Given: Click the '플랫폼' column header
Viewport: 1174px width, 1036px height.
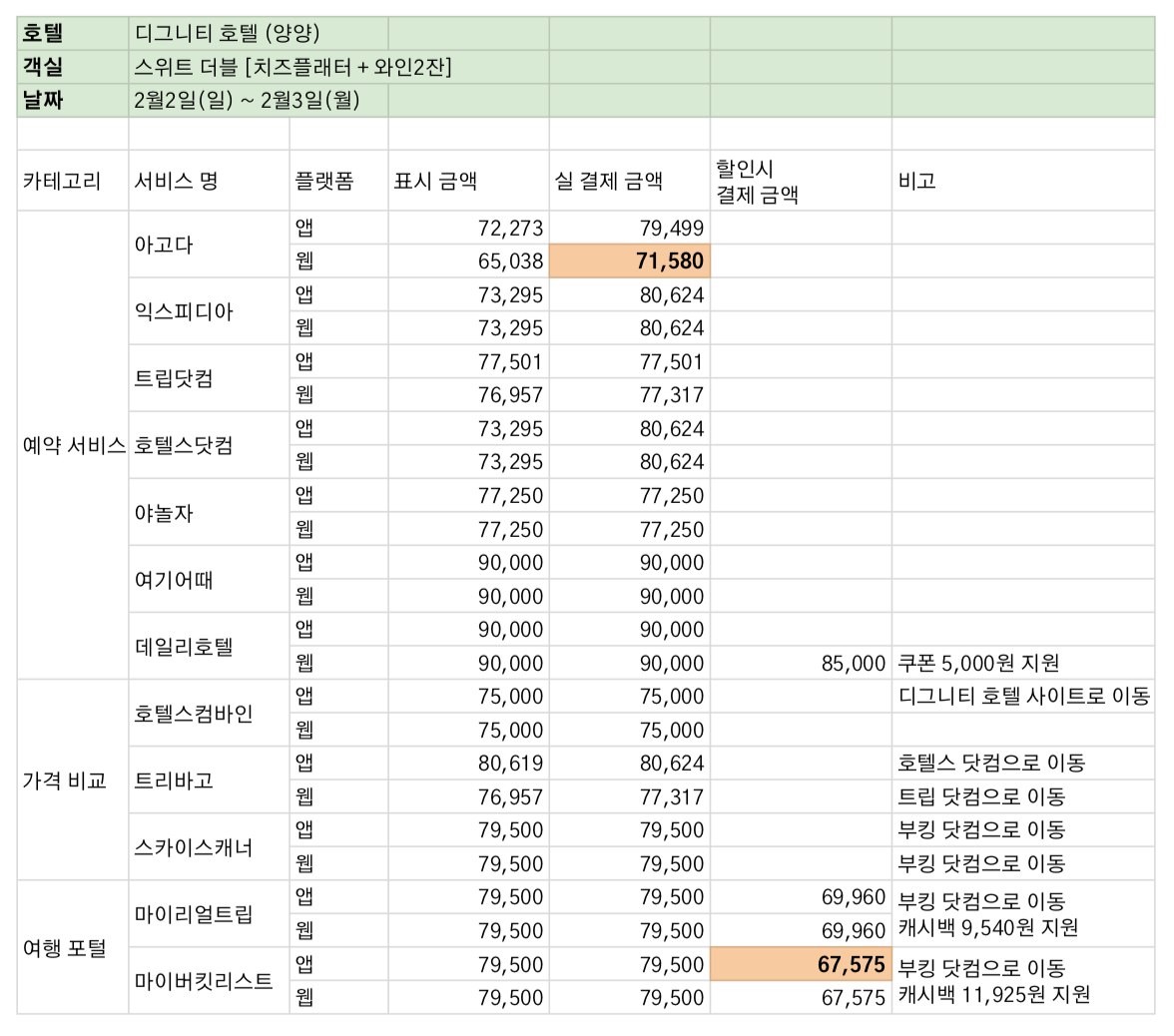Looking at the screenshot, I should (x=338, y=181).
